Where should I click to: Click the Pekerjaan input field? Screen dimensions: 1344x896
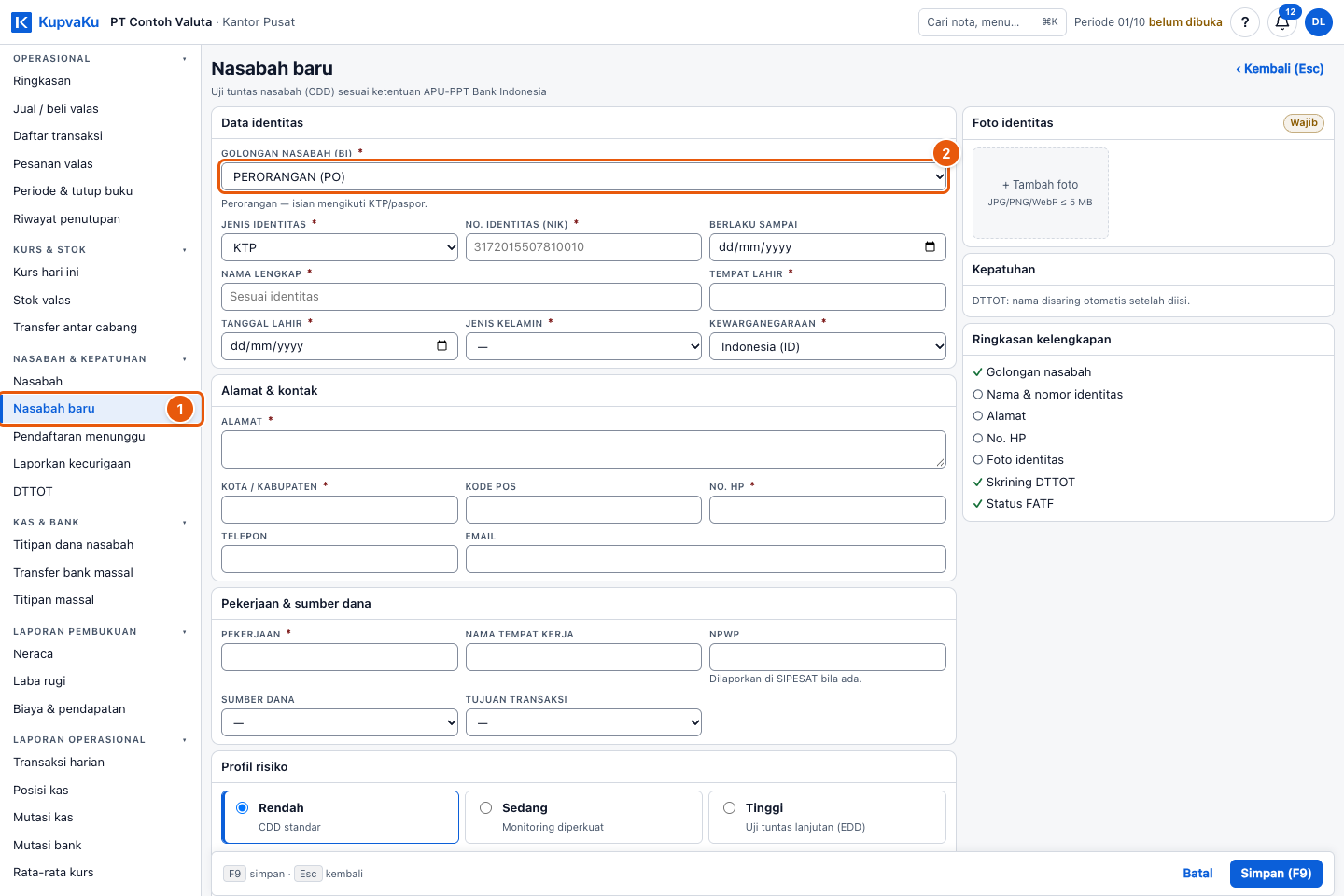click(340, 657)
